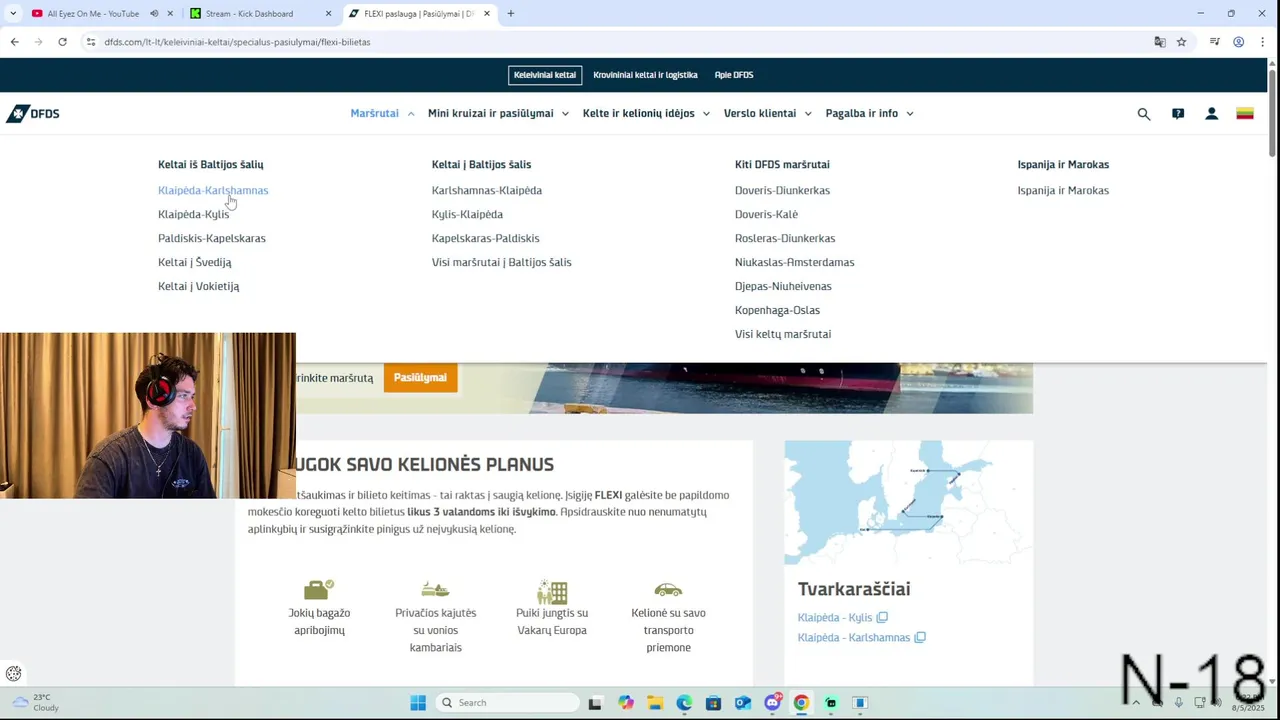Switch to Stream - Kick Dashboard tab

[250, 14]
